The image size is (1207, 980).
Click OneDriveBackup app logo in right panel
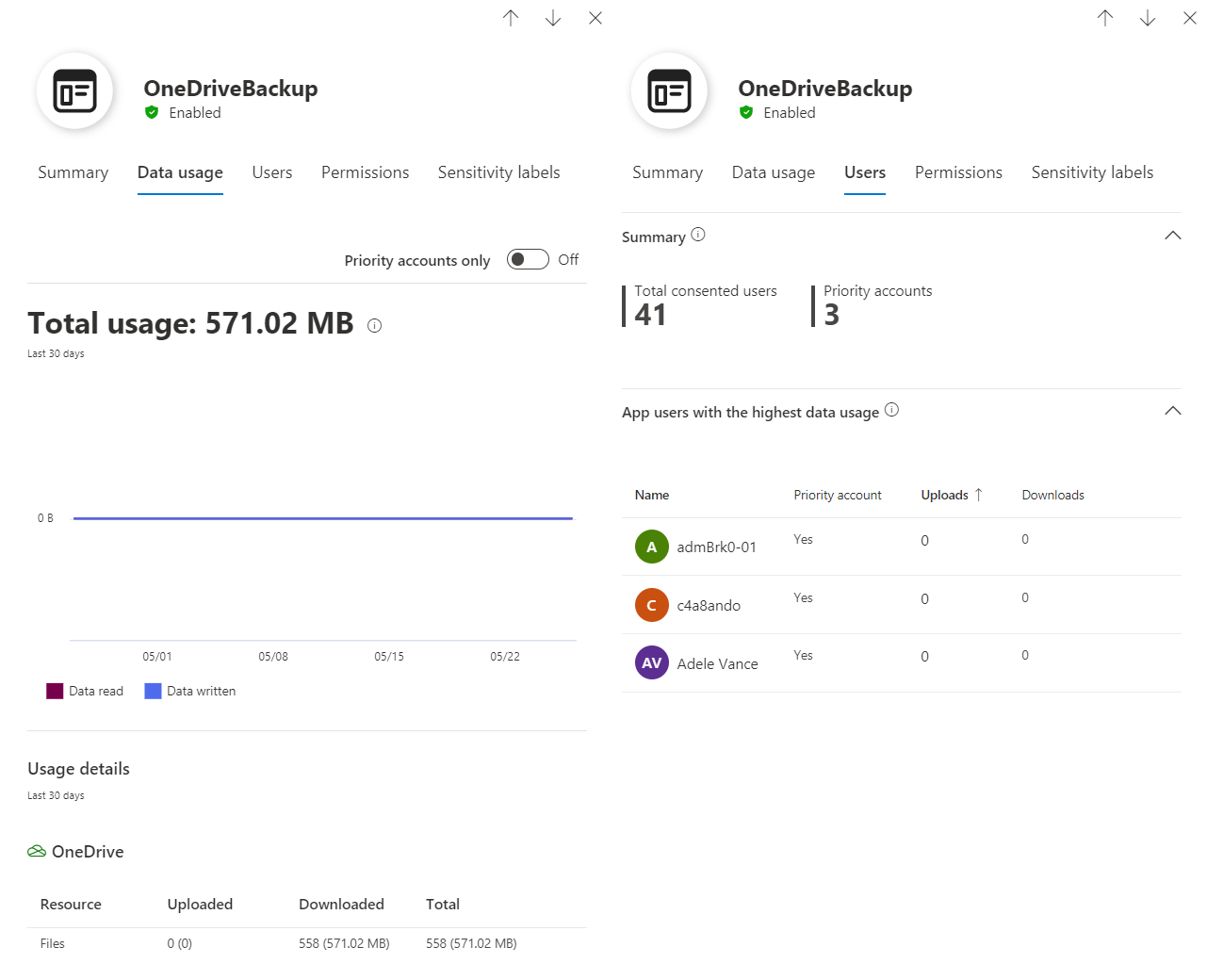coord(669,91)
